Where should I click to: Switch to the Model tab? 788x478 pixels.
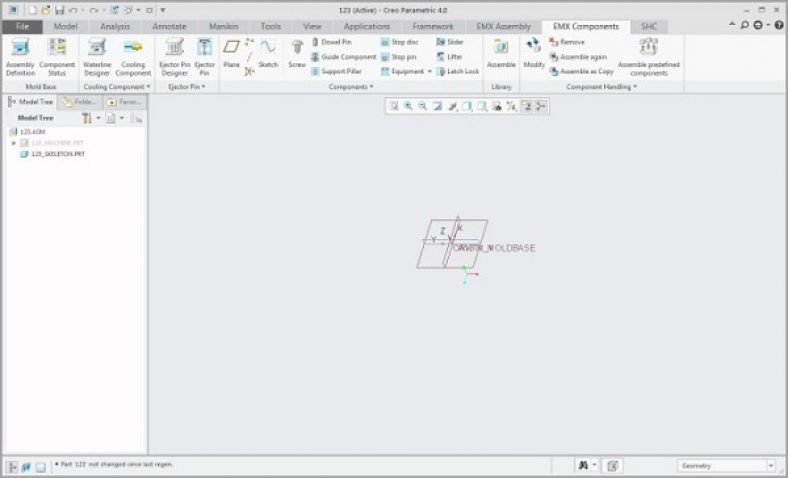[65, 27]
